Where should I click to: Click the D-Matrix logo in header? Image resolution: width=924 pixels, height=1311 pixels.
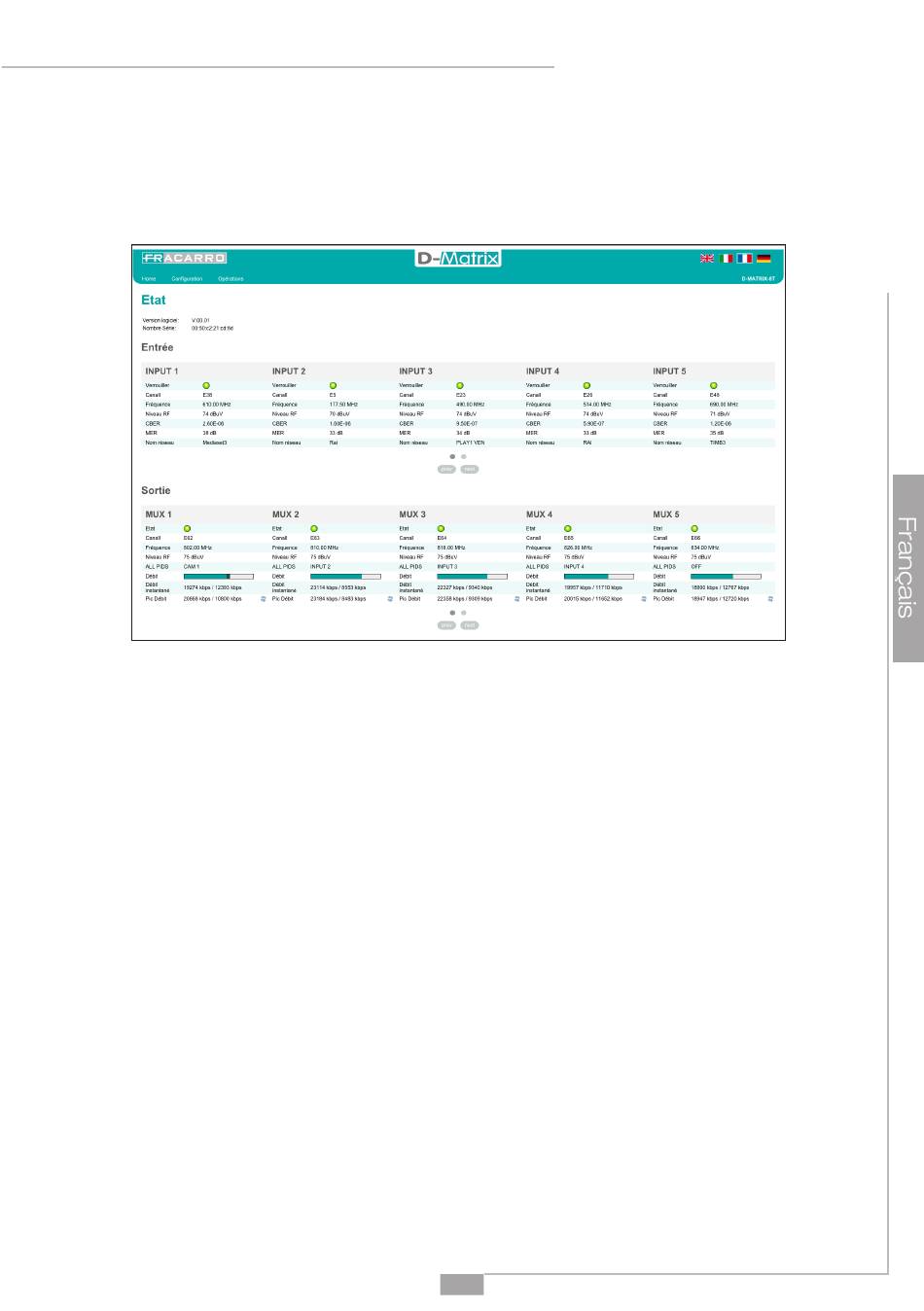[x=457, y=259]
